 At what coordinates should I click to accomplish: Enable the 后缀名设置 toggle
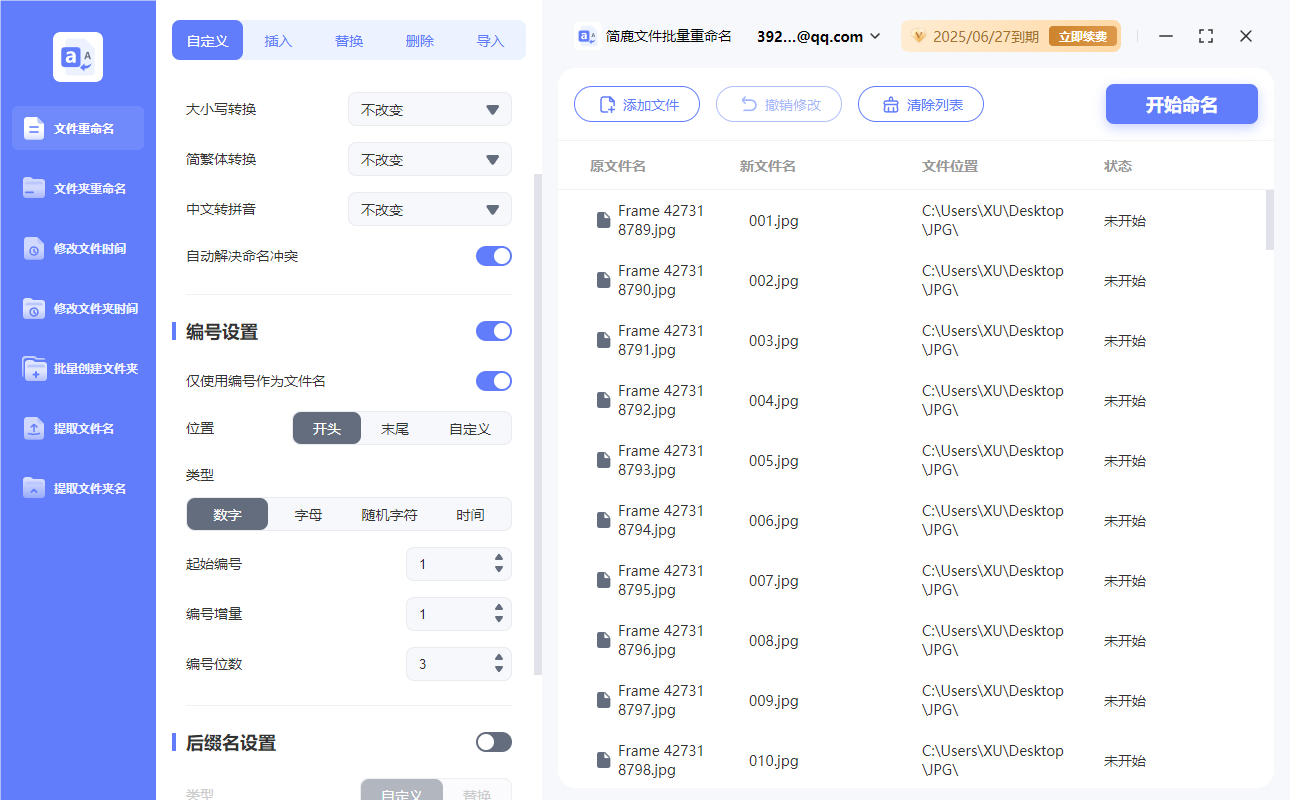(493, 742)
